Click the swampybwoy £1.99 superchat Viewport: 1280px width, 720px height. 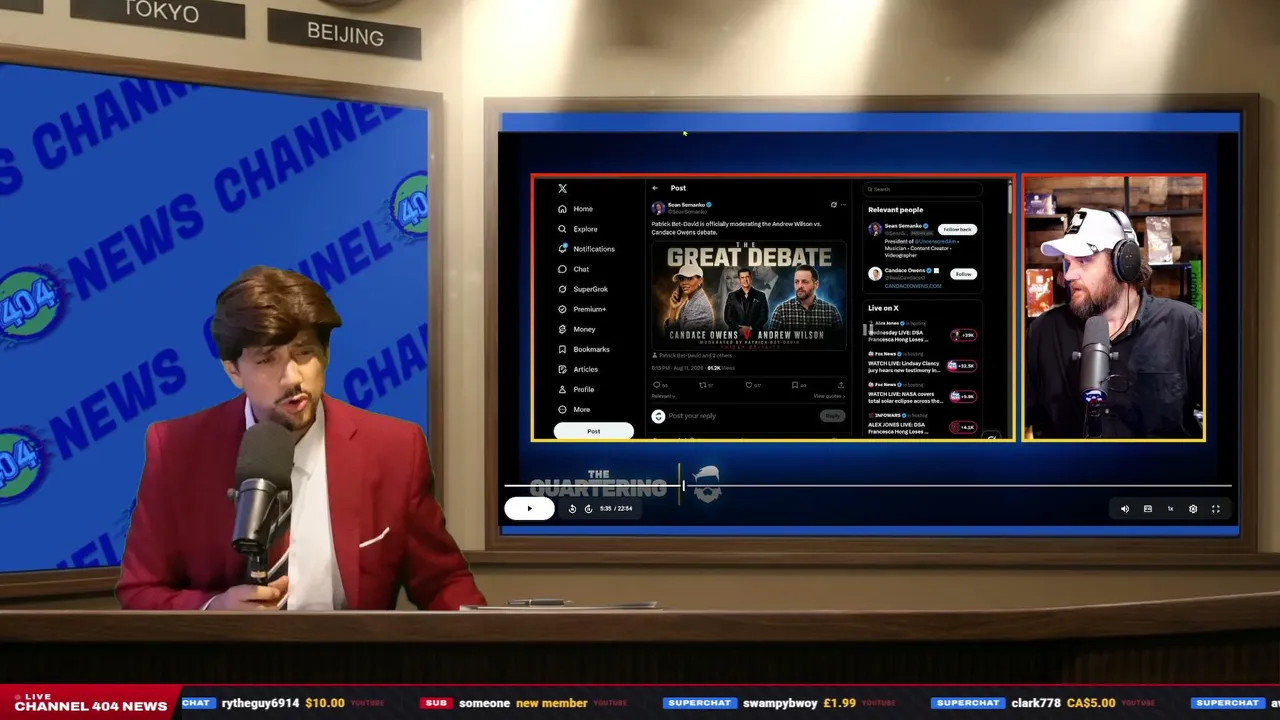[x=799, y=703]
